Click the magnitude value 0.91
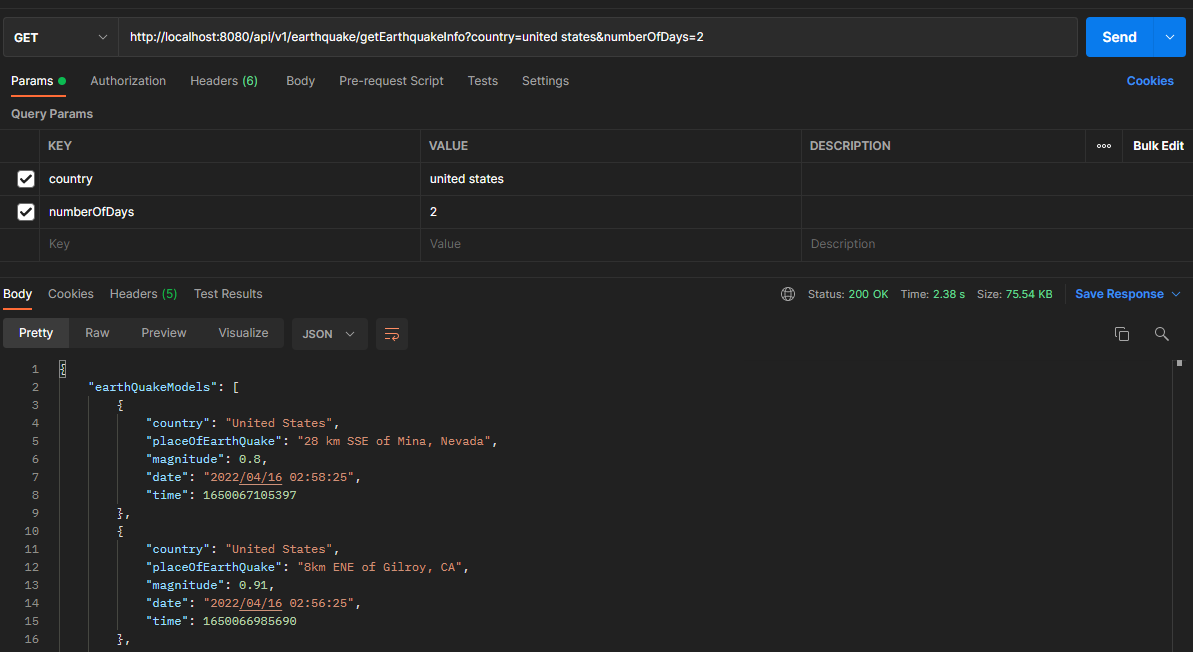 (253, 585)
